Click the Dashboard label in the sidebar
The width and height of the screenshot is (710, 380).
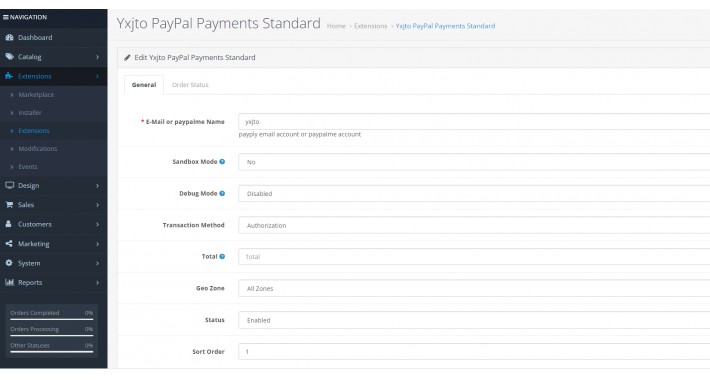35,38
